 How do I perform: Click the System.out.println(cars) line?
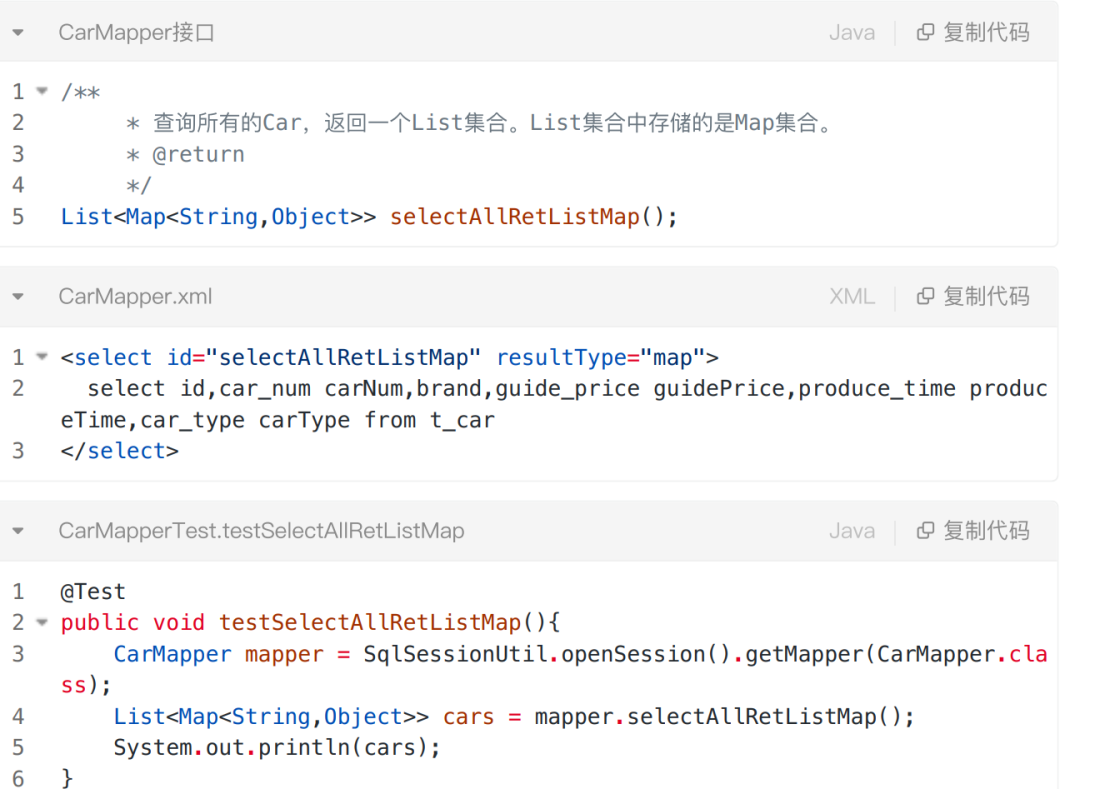tap(277, 747)
